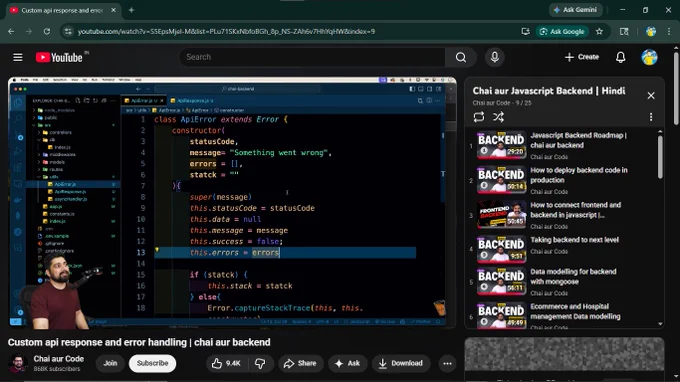Viewport: 680px width, 382px height.
Task: Open the Chai aur Code channel avatar
Action: [x=18, y=363]
